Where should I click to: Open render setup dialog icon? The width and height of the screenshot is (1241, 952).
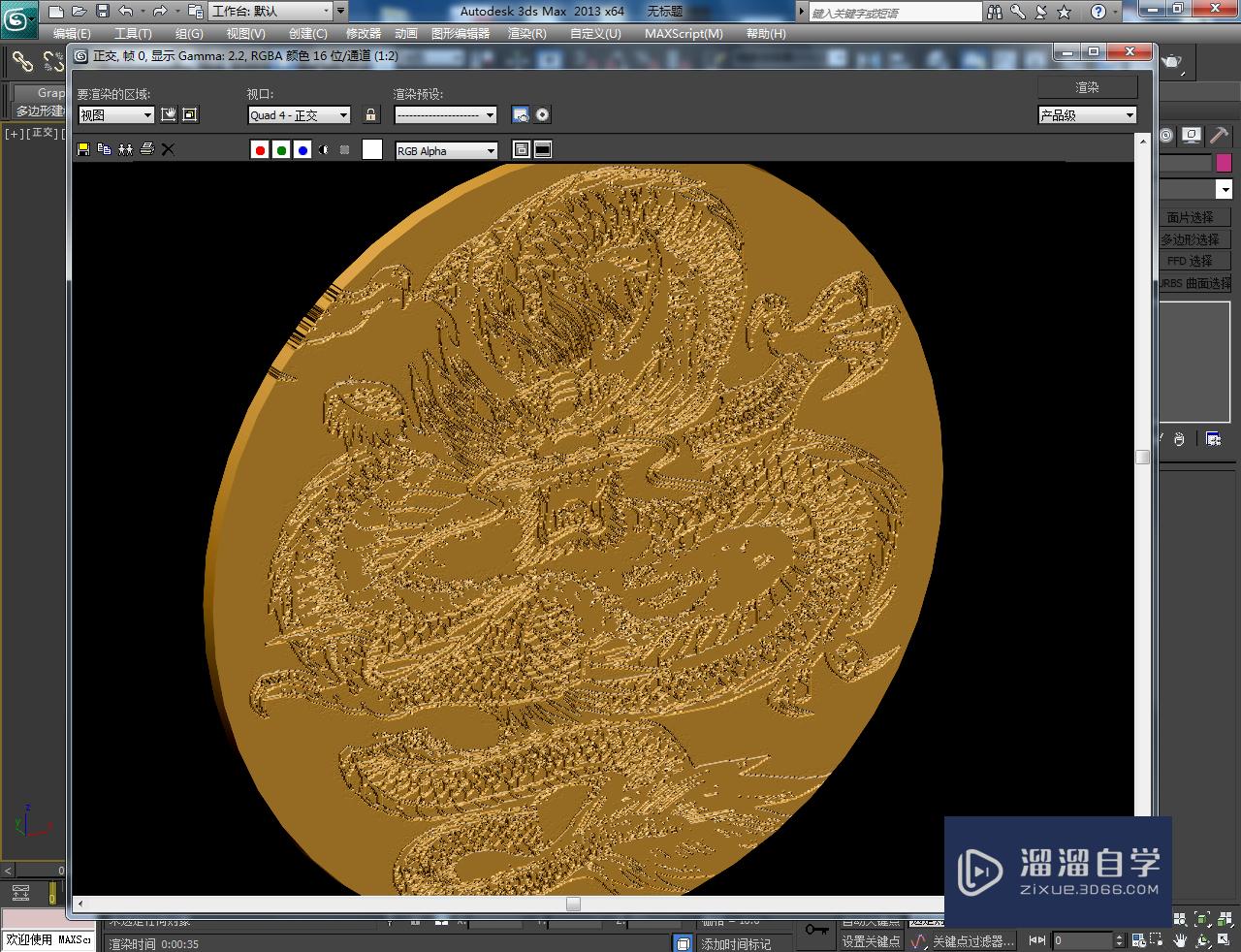click(x=521, y=114)
